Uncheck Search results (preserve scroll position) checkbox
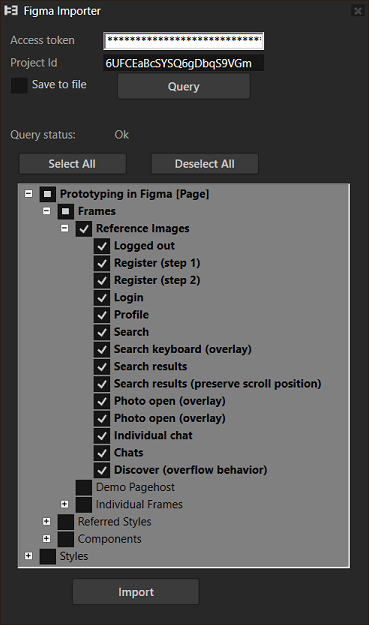This screenshot has height=625, width=369. (x=102, y=384)
